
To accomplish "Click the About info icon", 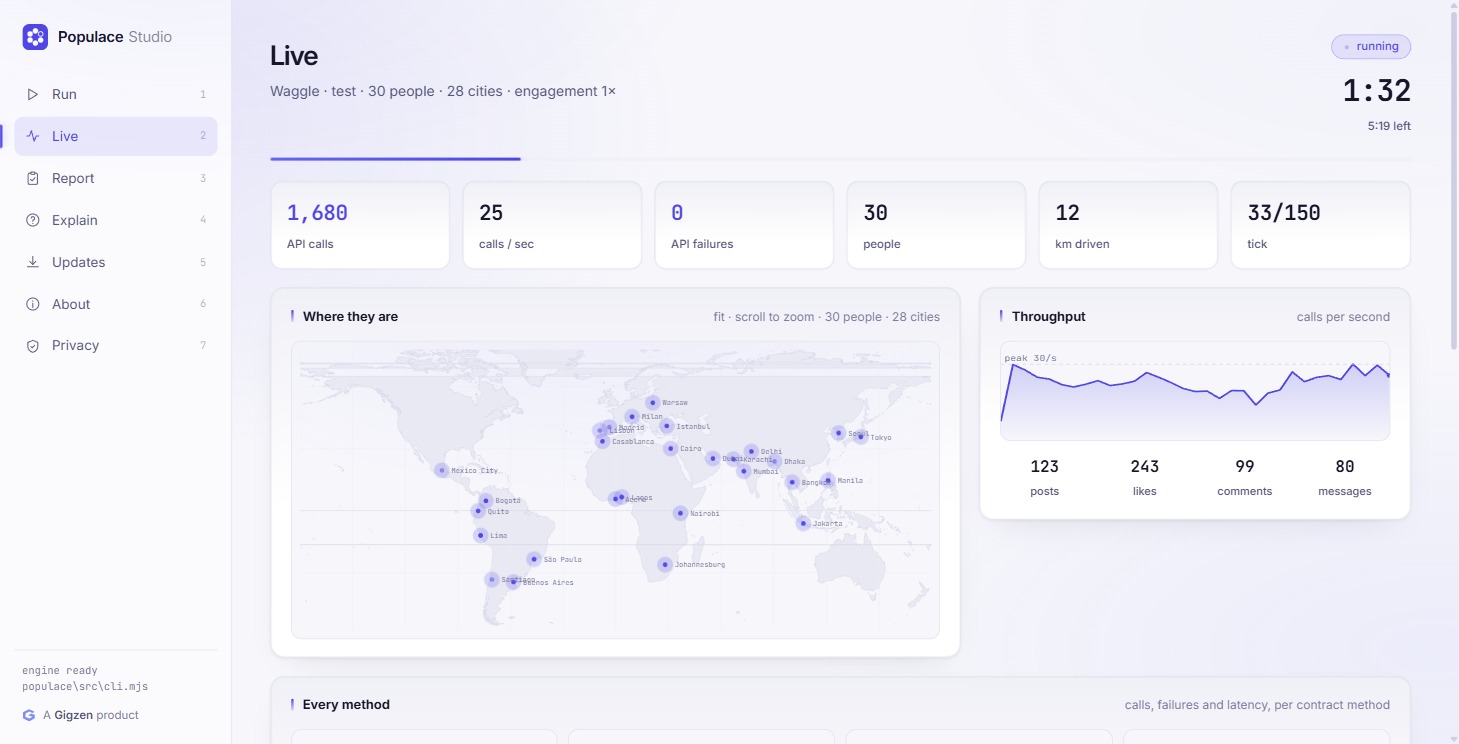I will click(x=33, y=304).
